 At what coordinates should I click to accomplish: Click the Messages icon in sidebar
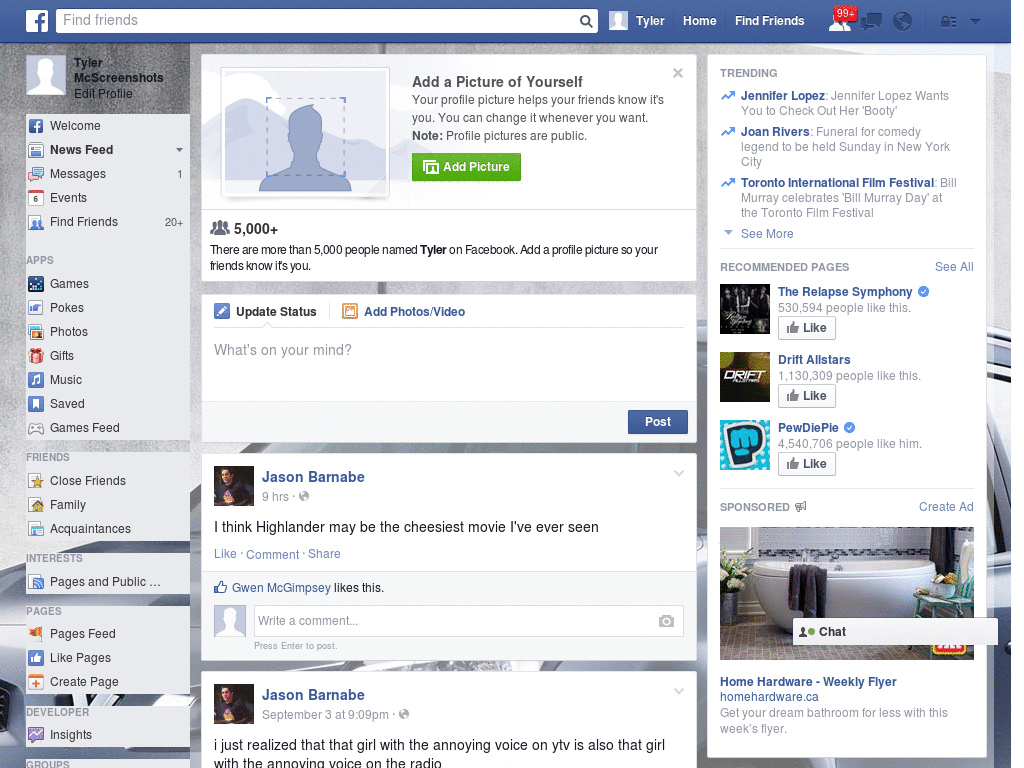point(36,174)
